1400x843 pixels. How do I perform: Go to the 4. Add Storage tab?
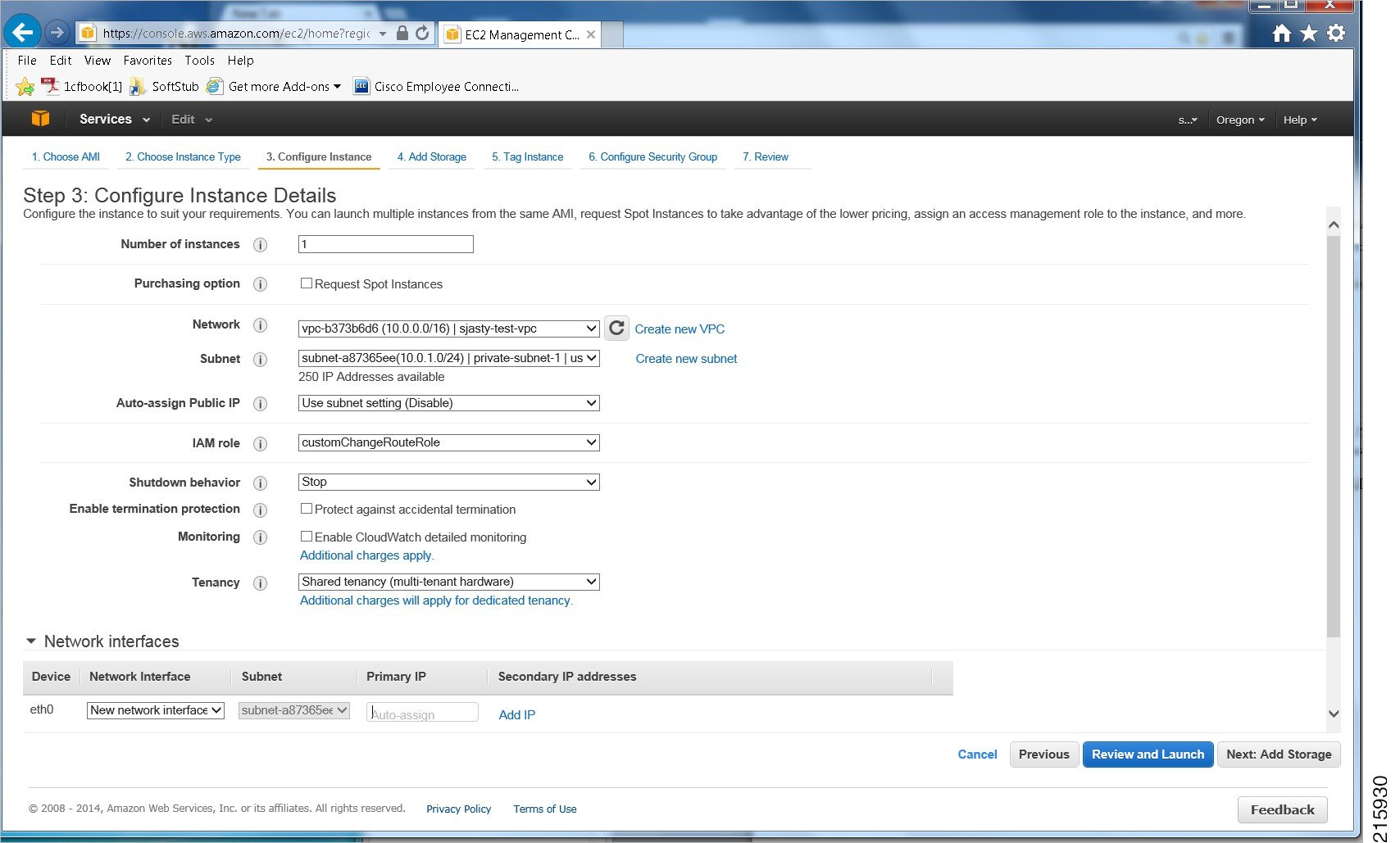click(432, 156)
